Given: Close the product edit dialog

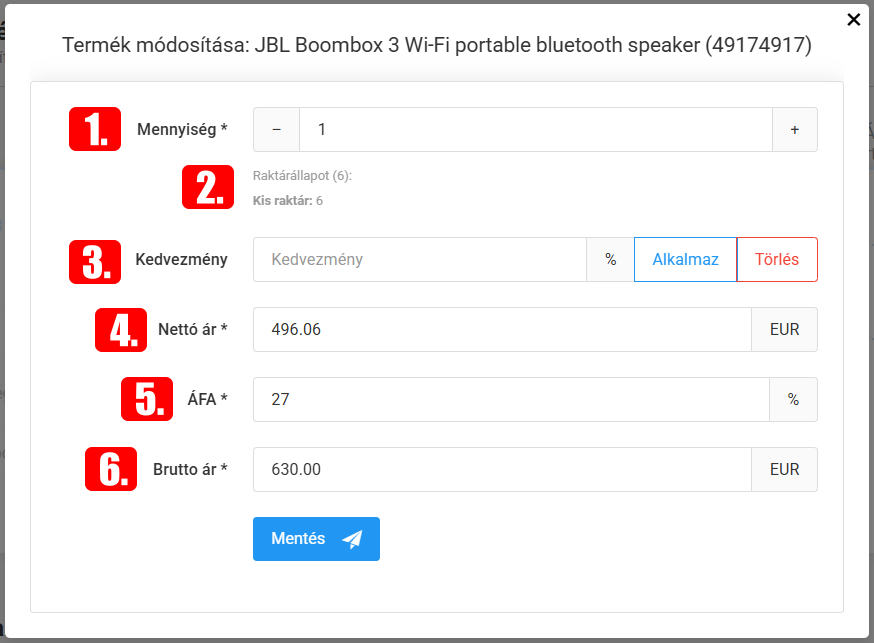Looking at the screenshot, I should (853, 20).
